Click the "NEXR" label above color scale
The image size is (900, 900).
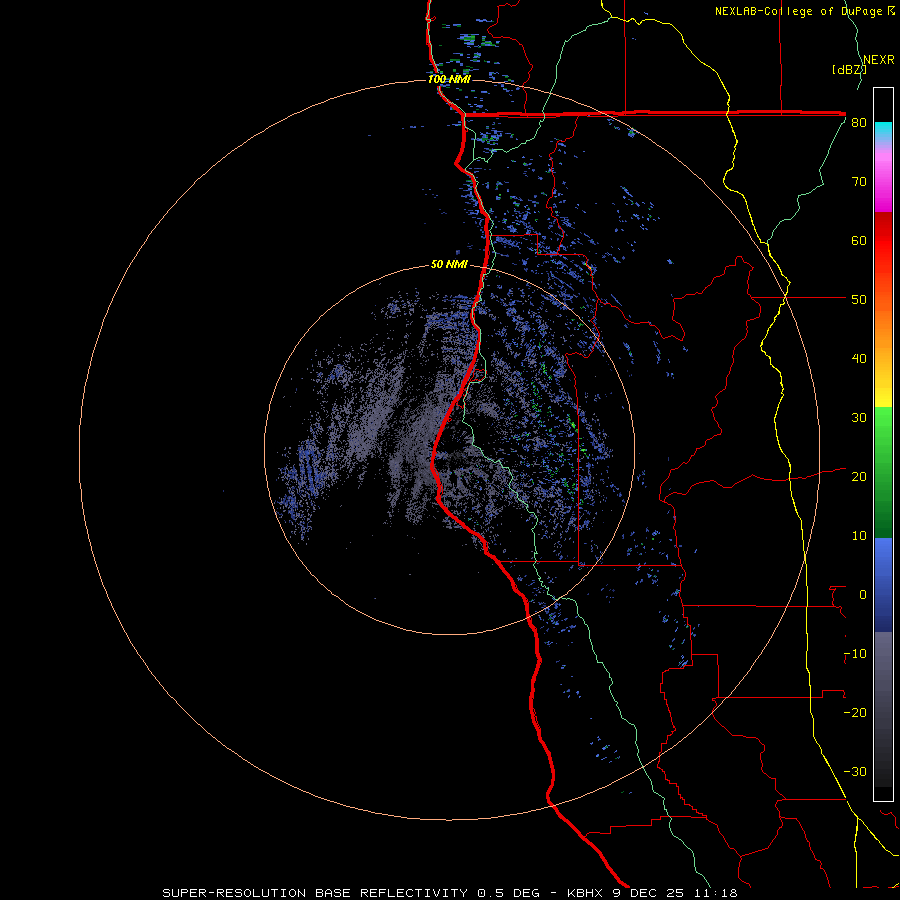coord(879,60)
